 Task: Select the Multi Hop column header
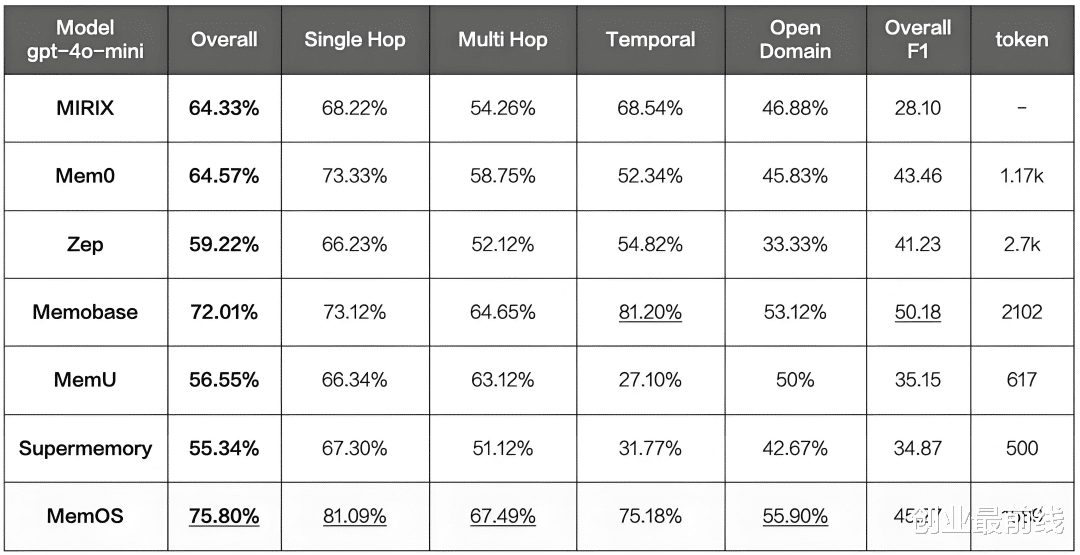(502, 40)
